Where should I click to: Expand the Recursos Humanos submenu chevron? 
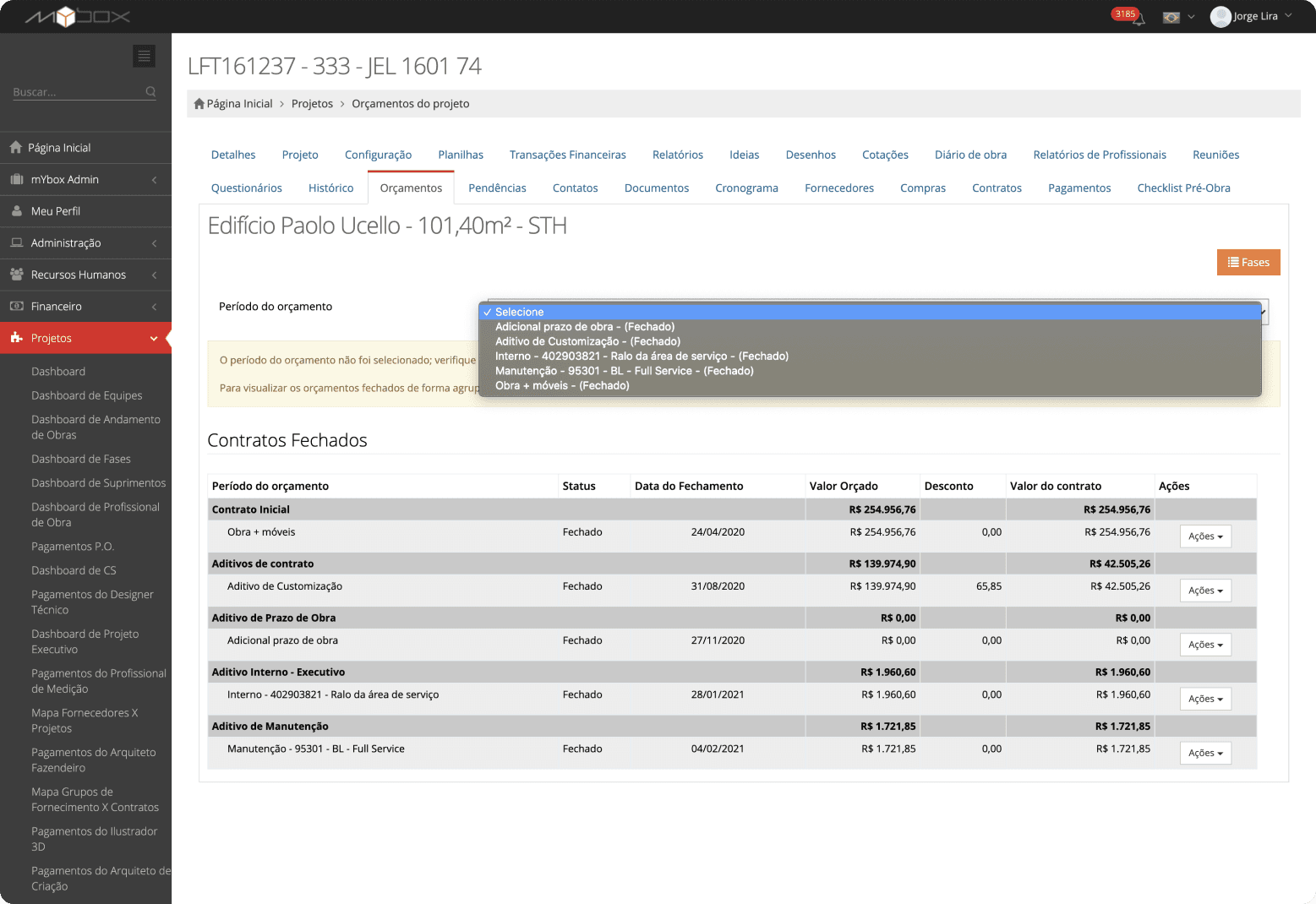(154, 275)
